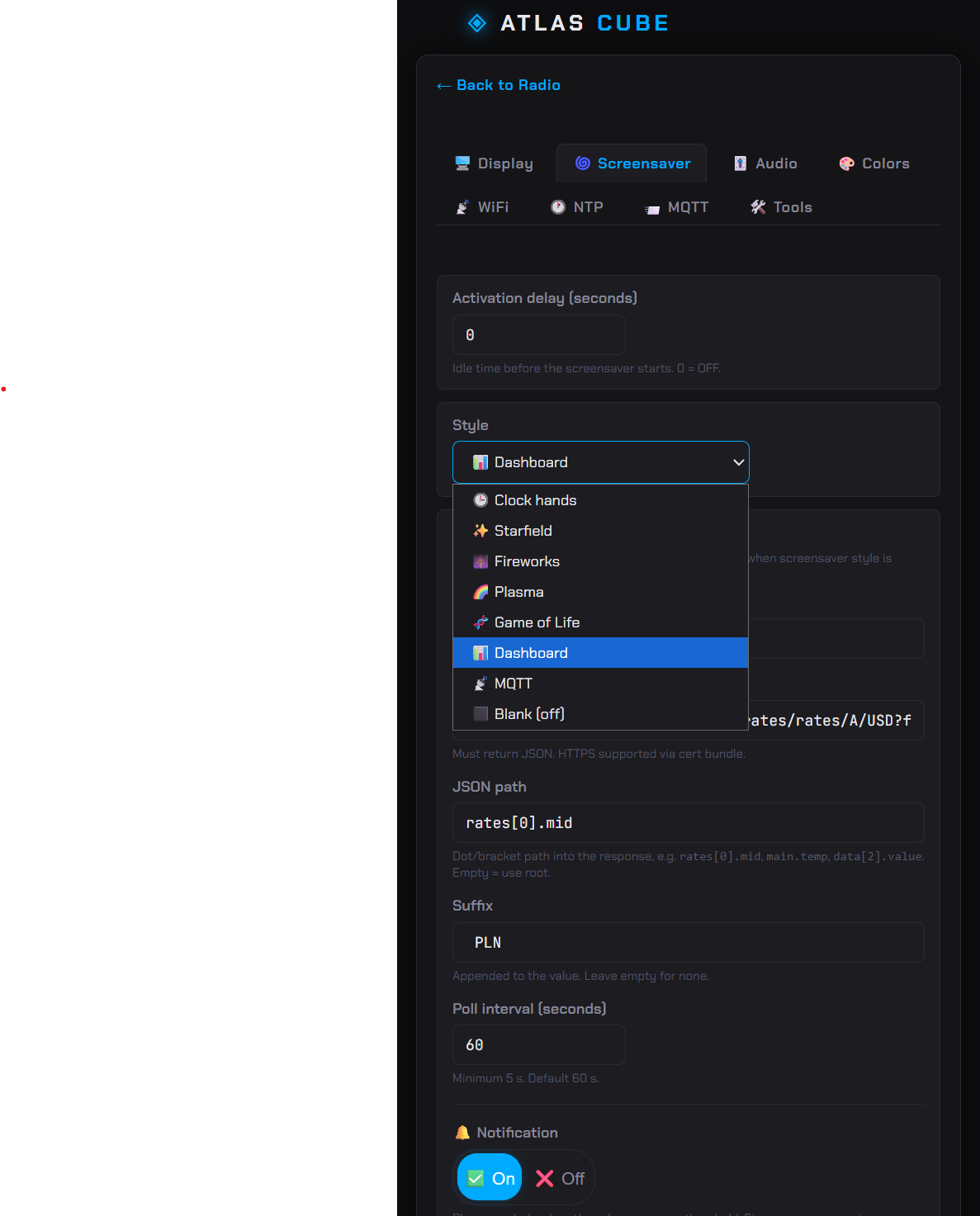
Task: Click the Atlas Cube diamond logo icon
Action: 477,23
